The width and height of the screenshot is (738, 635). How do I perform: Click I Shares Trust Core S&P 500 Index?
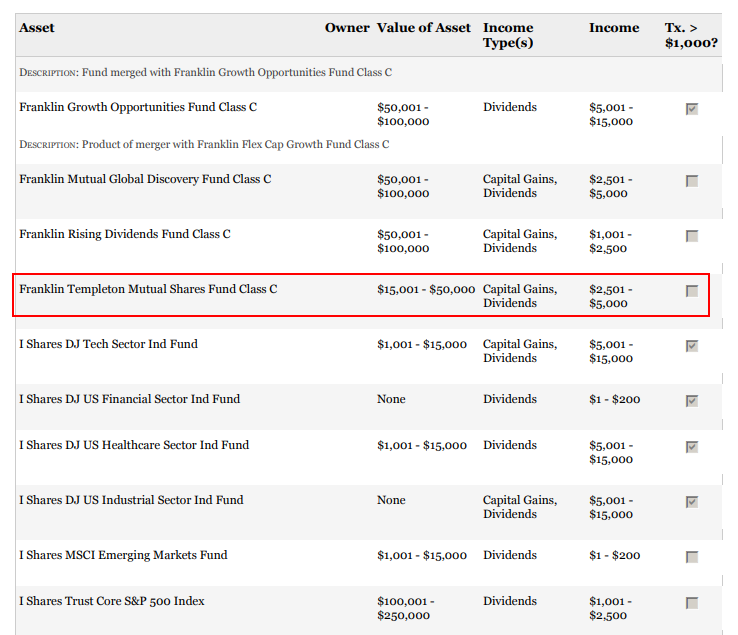111,601
